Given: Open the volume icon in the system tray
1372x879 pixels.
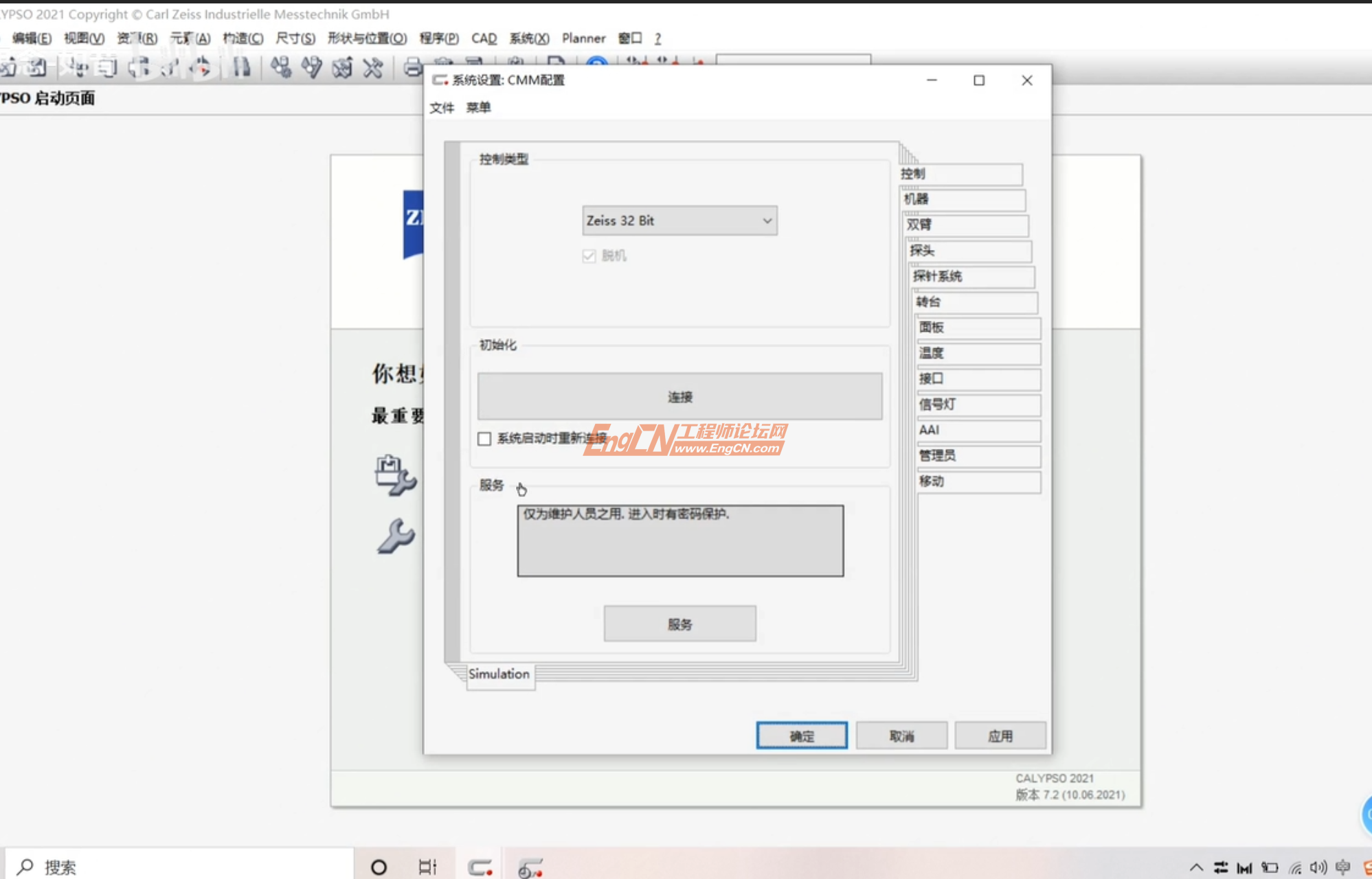Looking at the screenshot, I should (1316, 867).
